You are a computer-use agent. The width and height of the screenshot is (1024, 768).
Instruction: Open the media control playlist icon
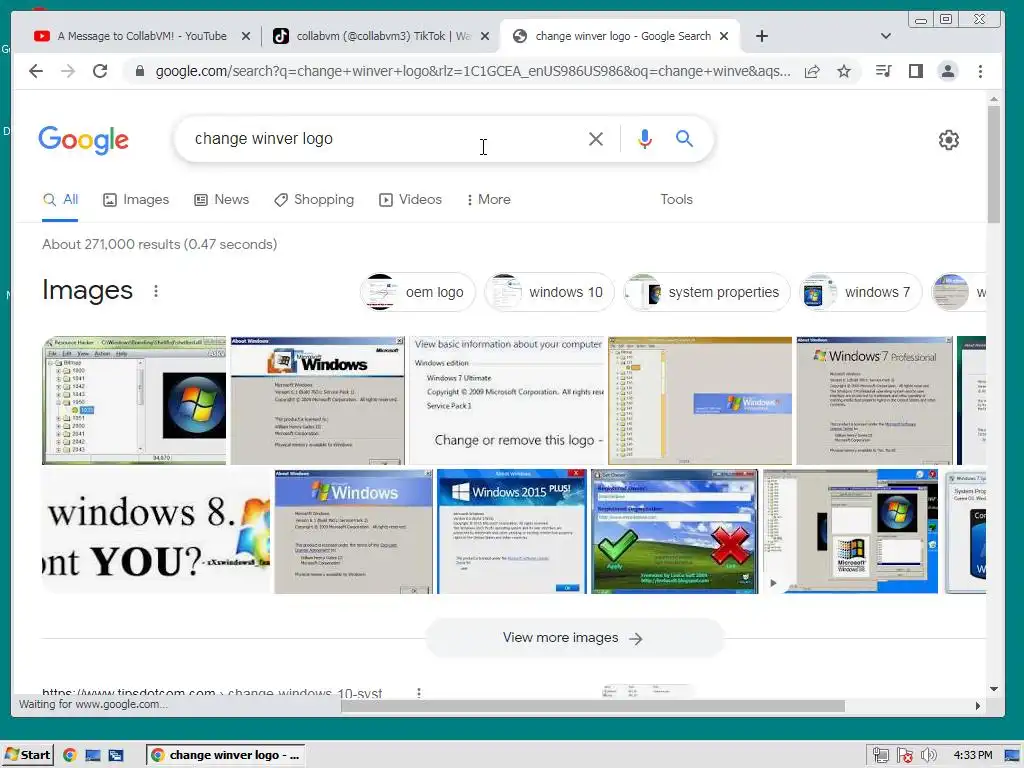884,71
